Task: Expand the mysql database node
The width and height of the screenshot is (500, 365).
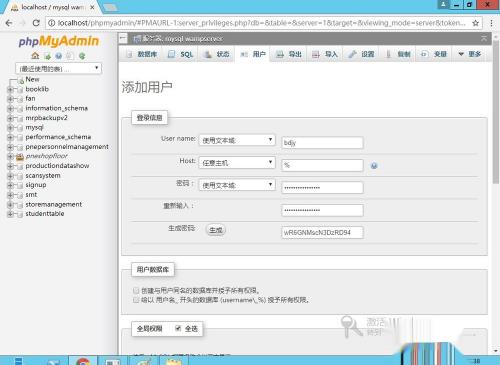Action: (10, 128)
